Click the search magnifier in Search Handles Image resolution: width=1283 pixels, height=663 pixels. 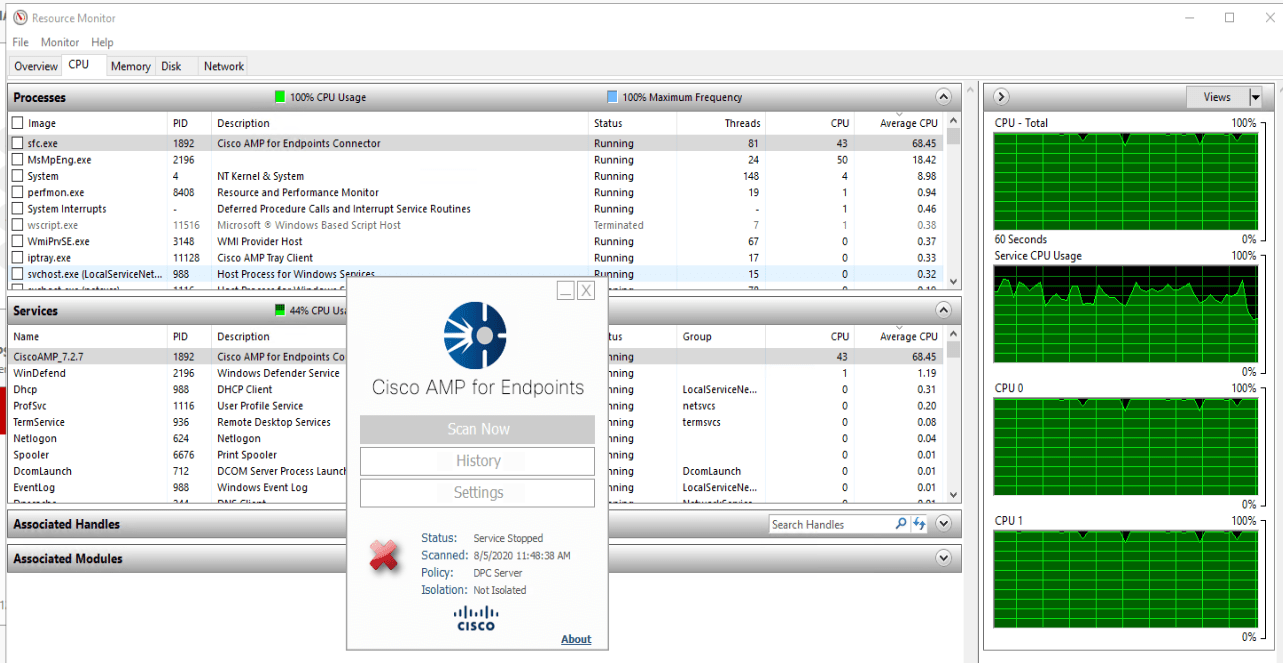pos(900,524)
